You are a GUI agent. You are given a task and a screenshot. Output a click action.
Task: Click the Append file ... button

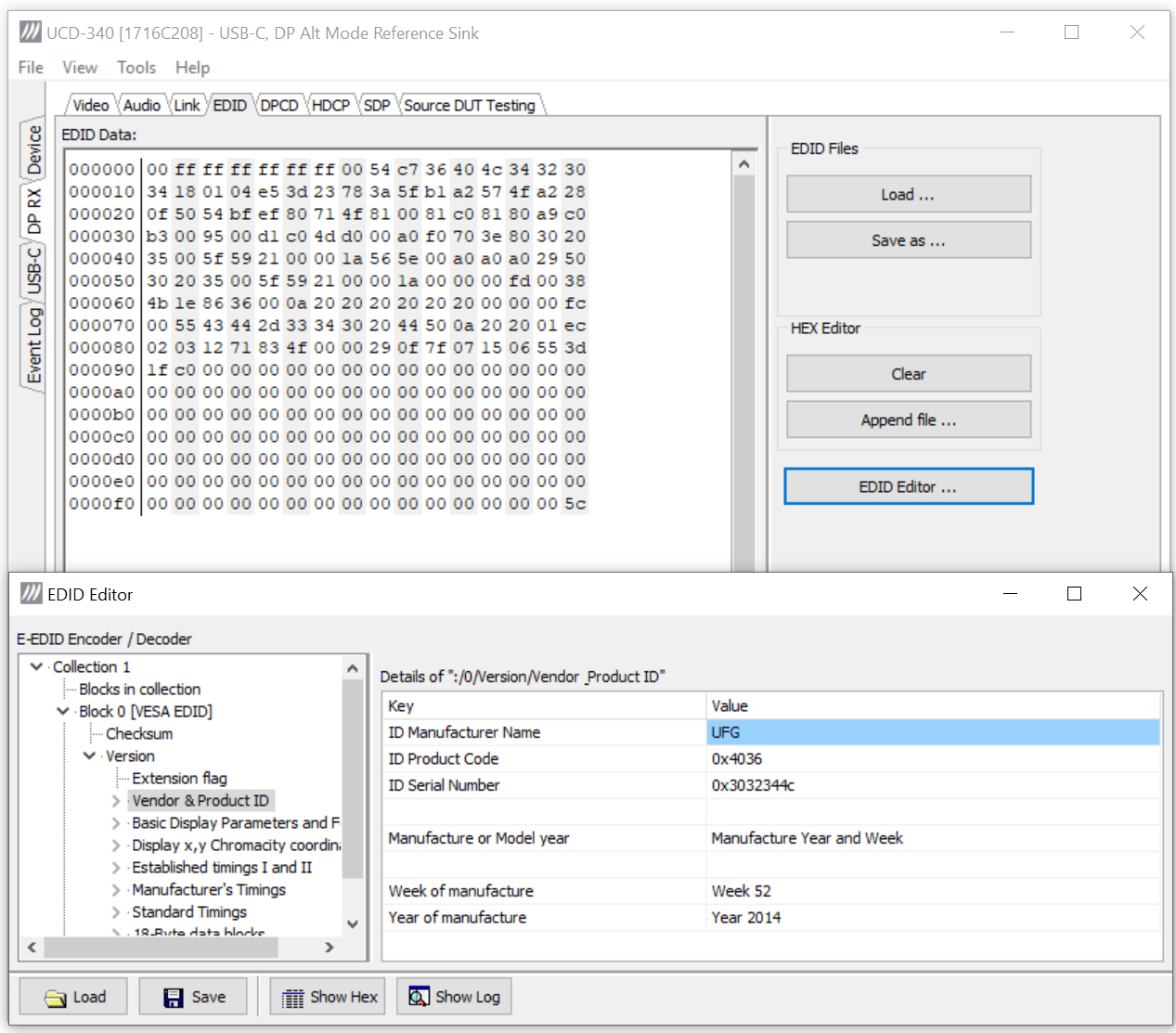coord(909,420)
